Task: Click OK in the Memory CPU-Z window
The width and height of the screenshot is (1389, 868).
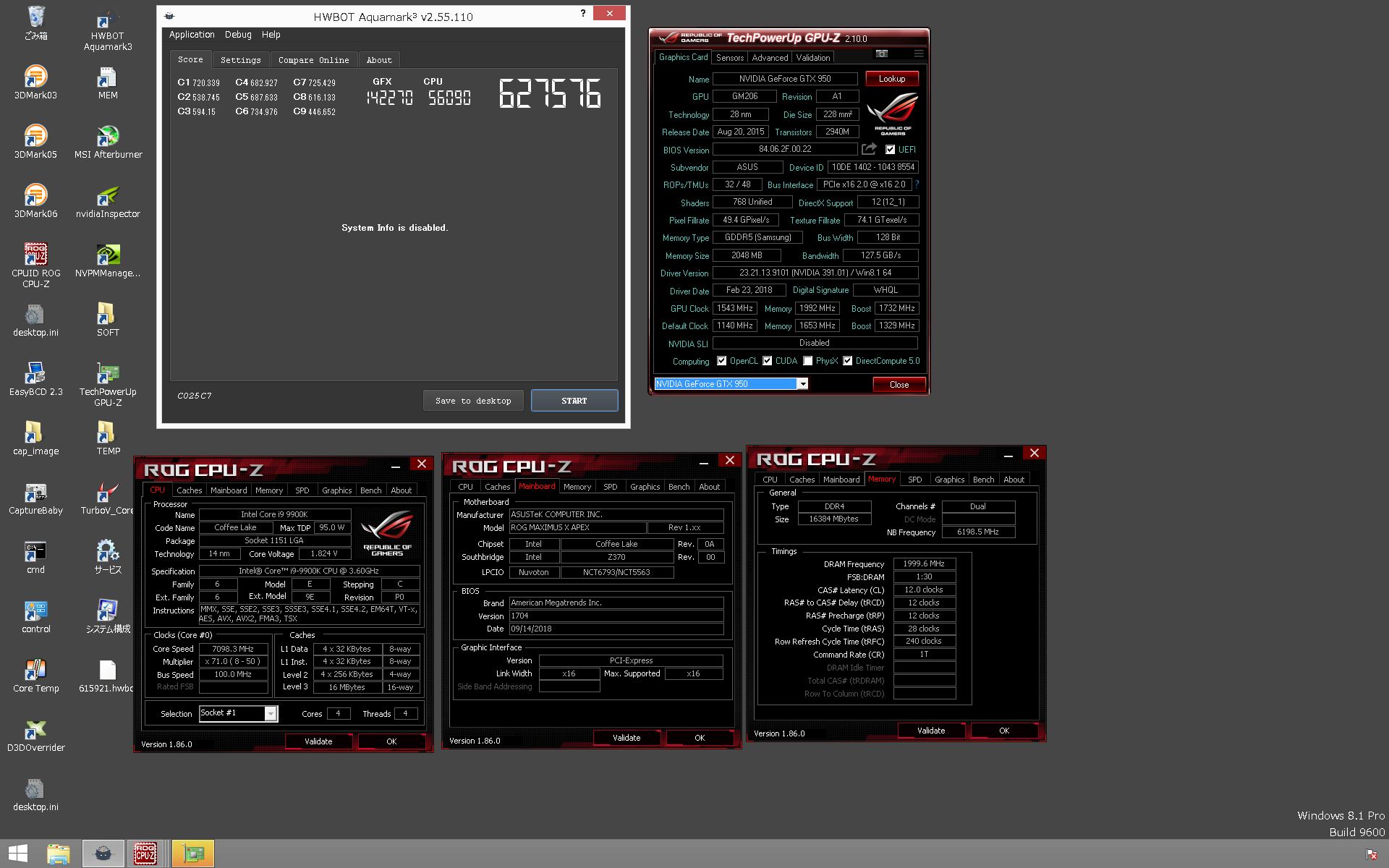Action: 1004,731
